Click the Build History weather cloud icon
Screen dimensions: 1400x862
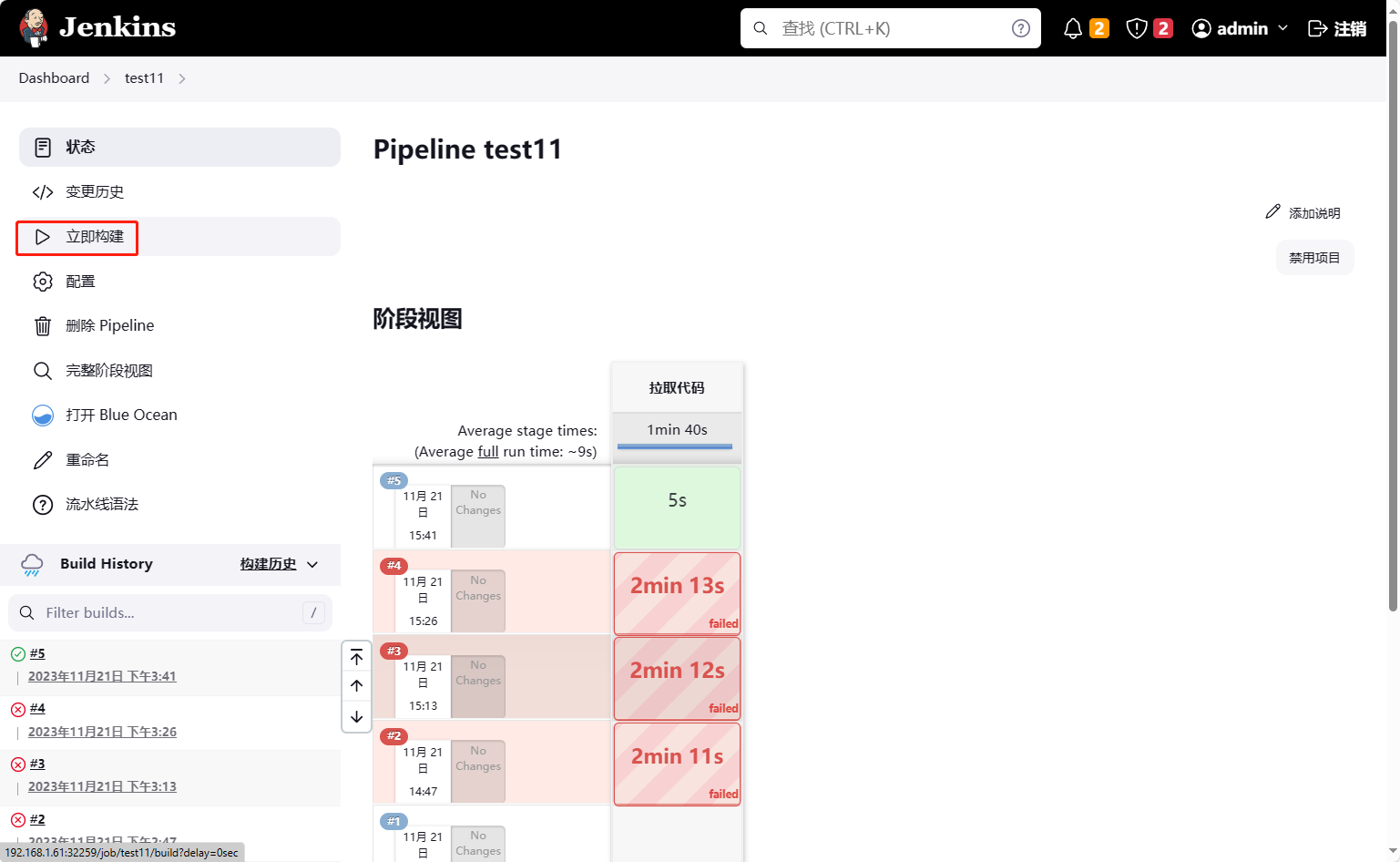(x=32, y=565)
